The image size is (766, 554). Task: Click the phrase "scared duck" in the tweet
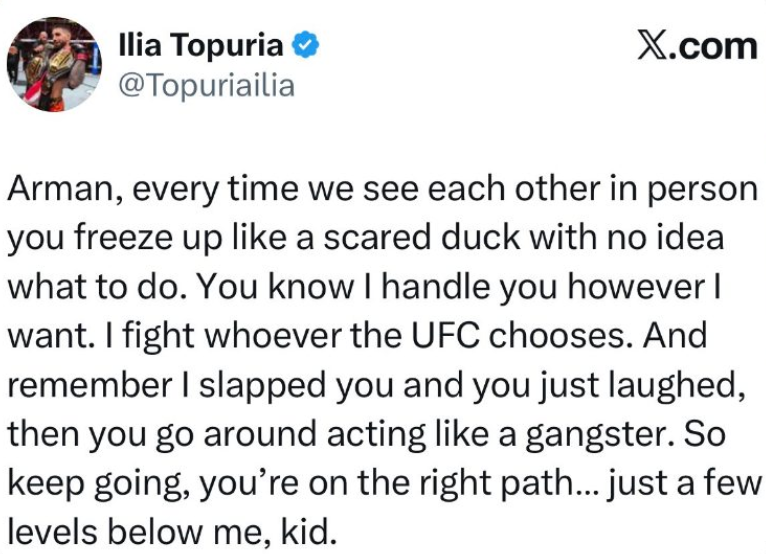(376, 237)
